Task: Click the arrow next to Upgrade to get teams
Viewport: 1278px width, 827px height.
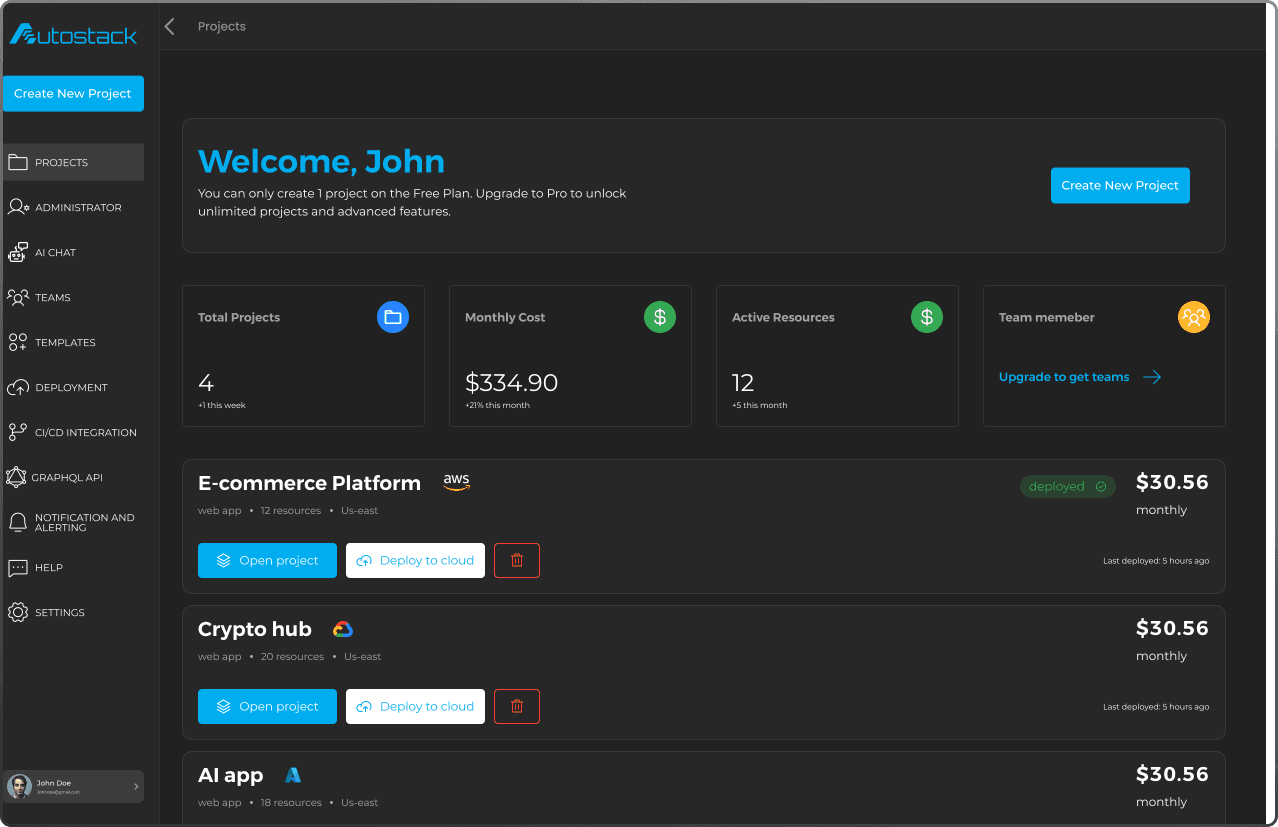Action: (1152, 377)
